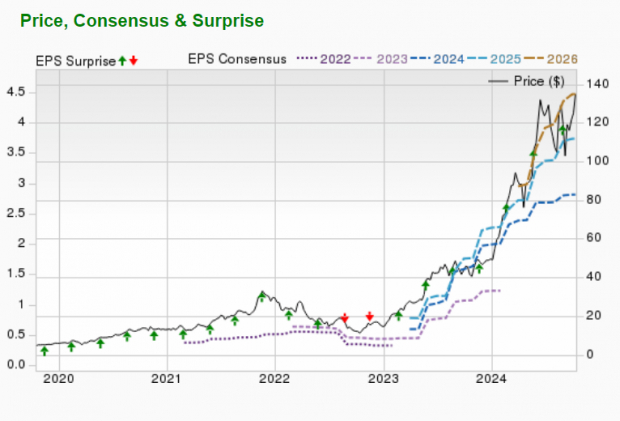Image resolution: width=620 pixels, height=421 pixels.
Task: Click the green up arrow in the EPS Surprise legend
Action: point(123,60)
